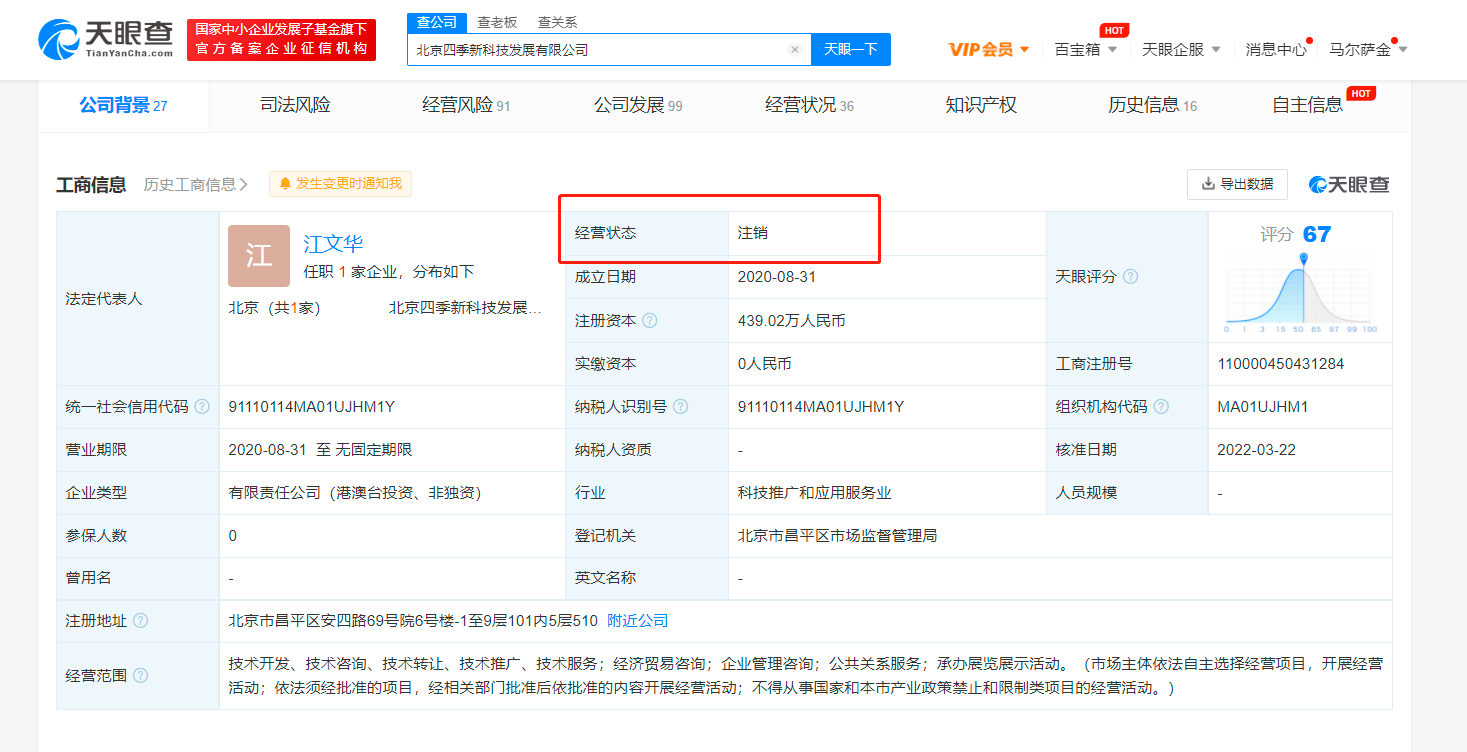Click the red government-registered credit agency banner

click(281, 40)
